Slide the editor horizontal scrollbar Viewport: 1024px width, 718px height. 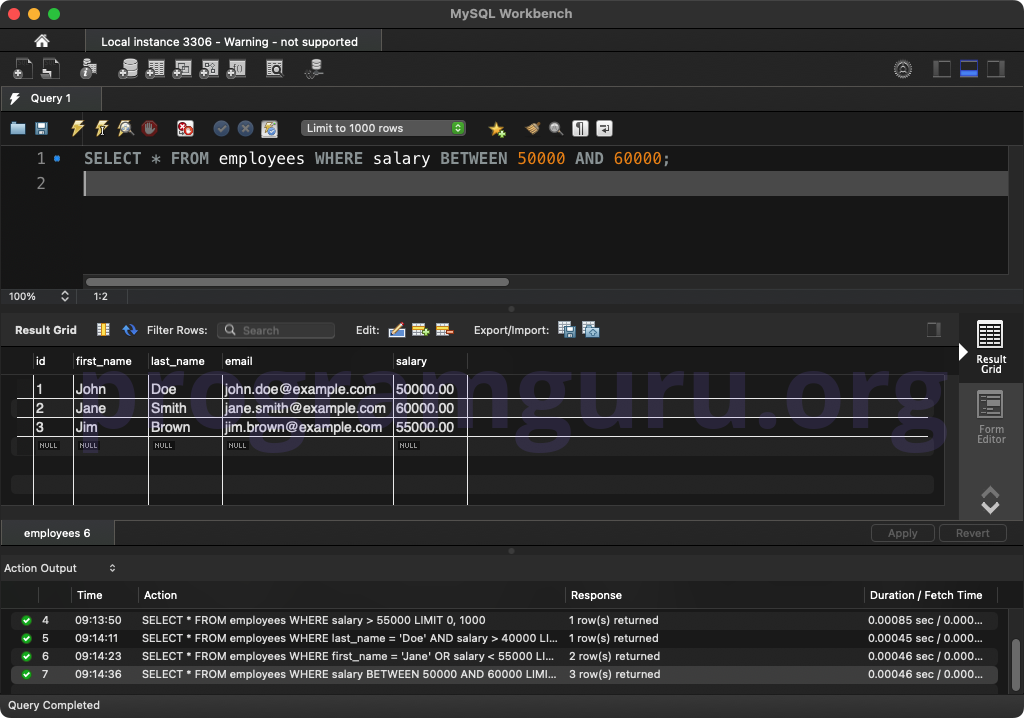tap(297, 282)
